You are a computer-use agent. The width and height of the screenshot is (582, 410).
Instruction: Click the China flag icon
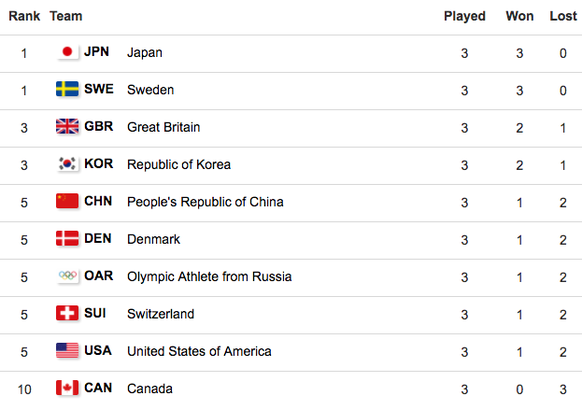coord(67,201)
